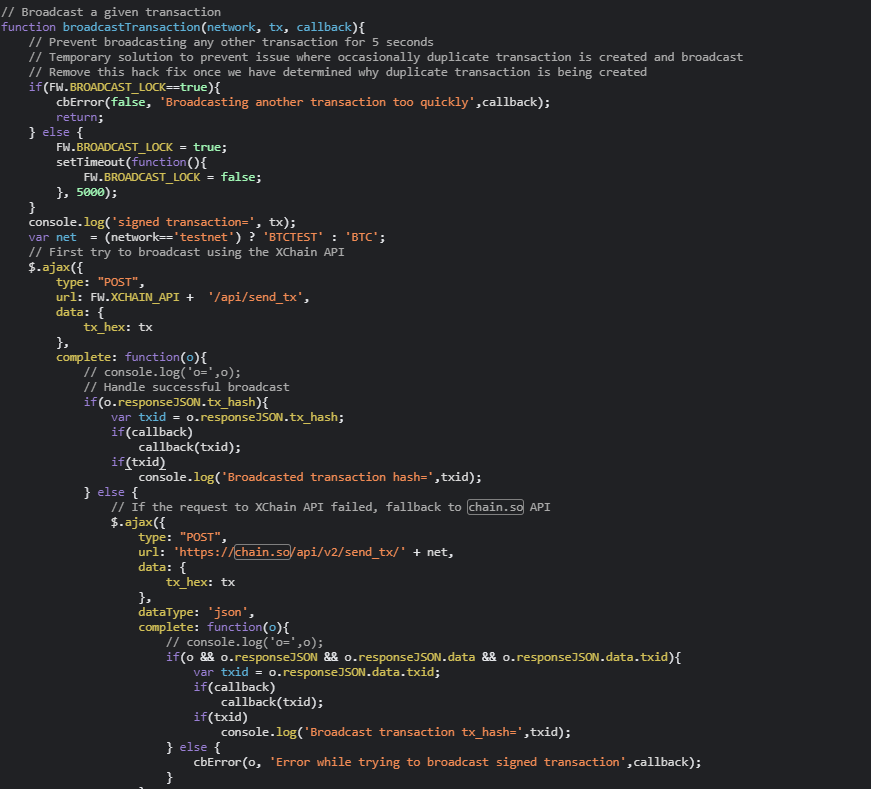The image size is (871, 789).
Task: Click the broadcastTransaction function name
Action: click(x=131, y=27)
